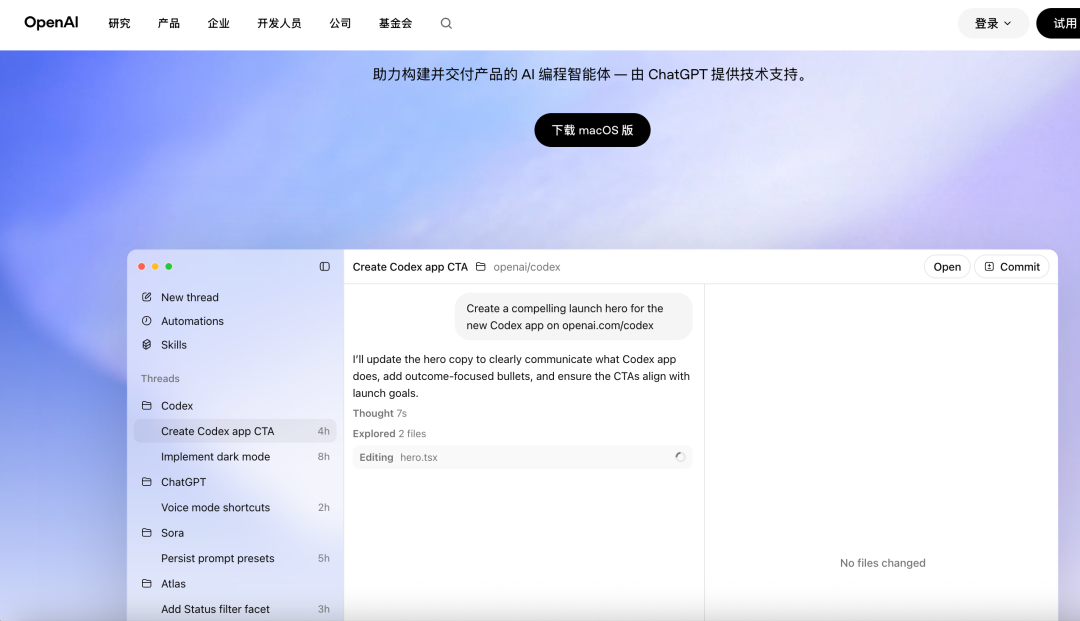This screenshot has width=1080, height=621.
Task: Click the openai/codex repository label
Action: click(x=527, y=266)
